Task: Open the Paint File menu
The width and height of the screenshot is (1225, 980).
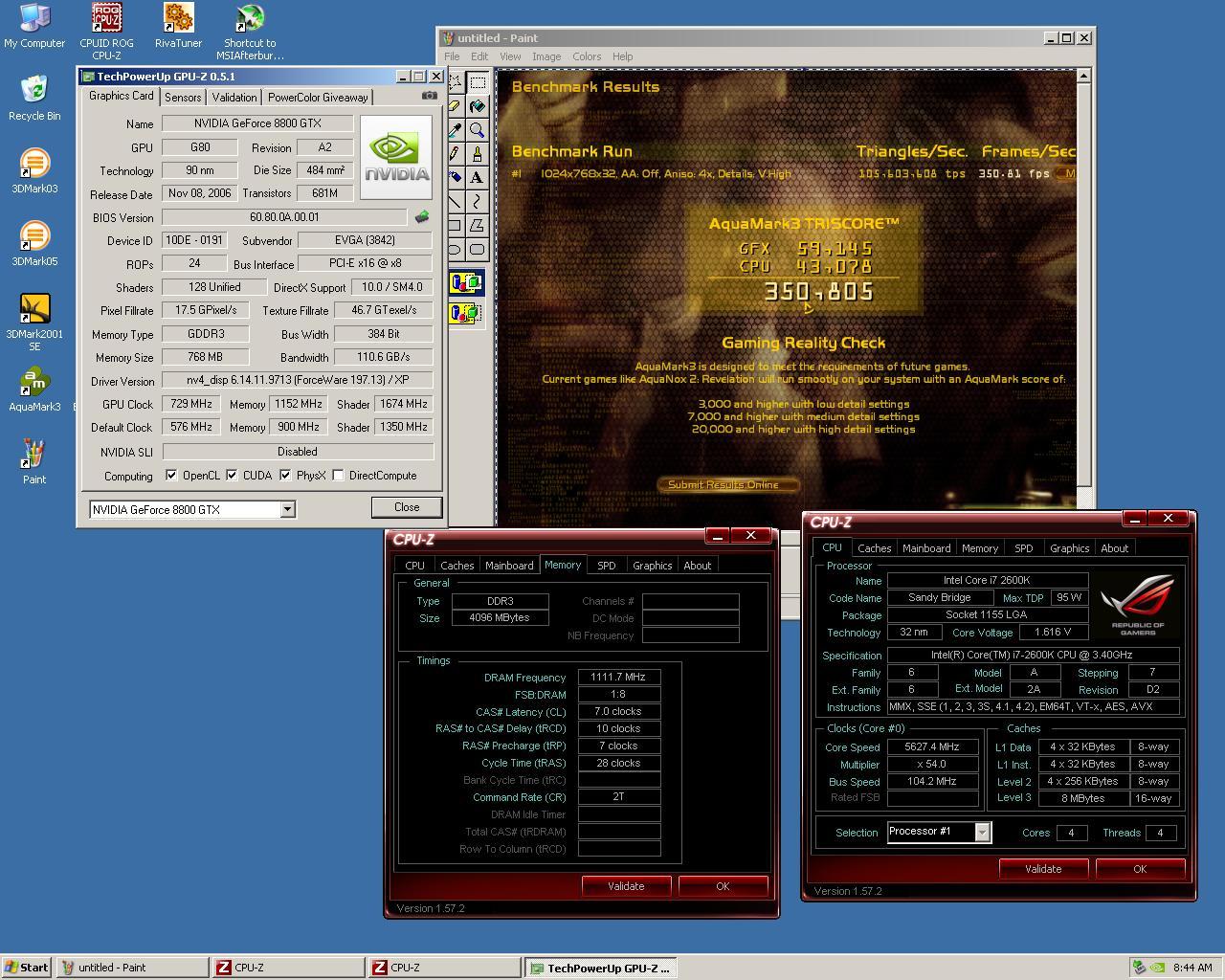Action: (x=452, y=56)
